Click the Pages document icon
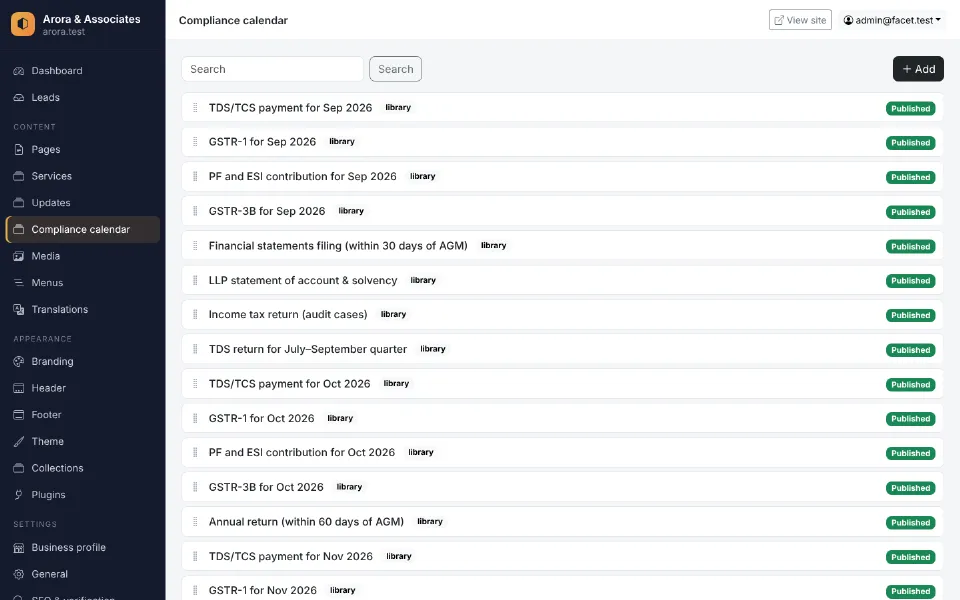Viewport: 960px width, 600px height. click(19, 149)
